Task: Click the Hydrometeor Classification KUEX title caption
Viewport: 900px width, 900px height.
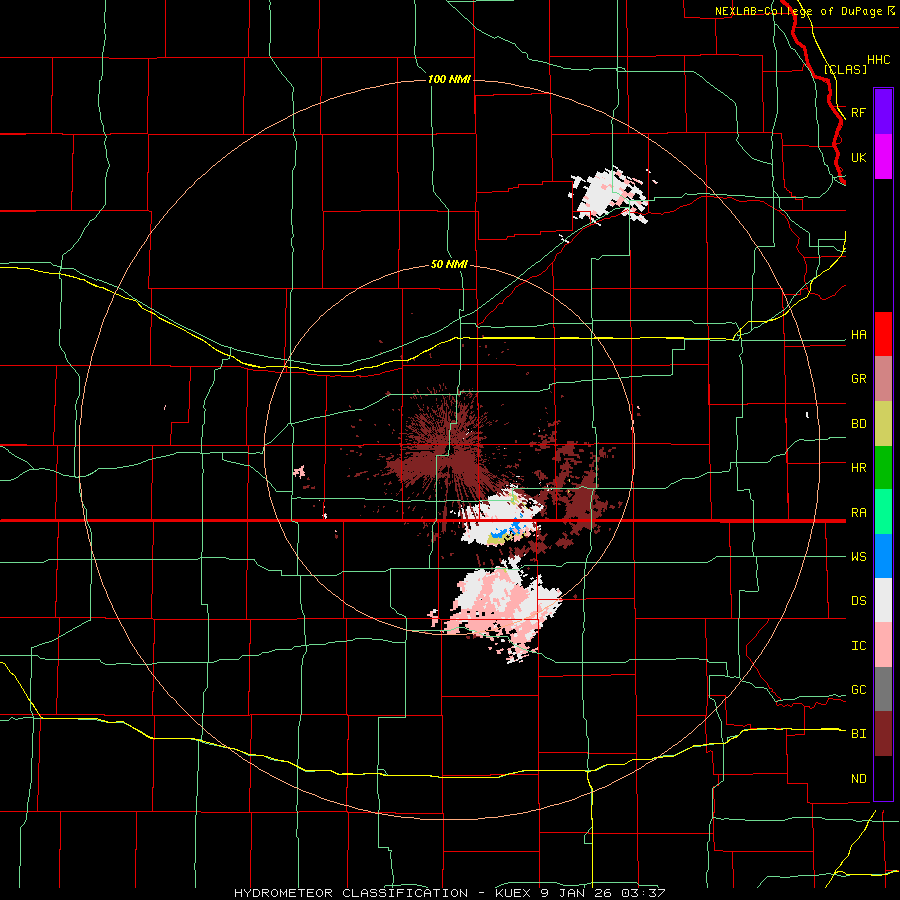Action: (449, 893)
